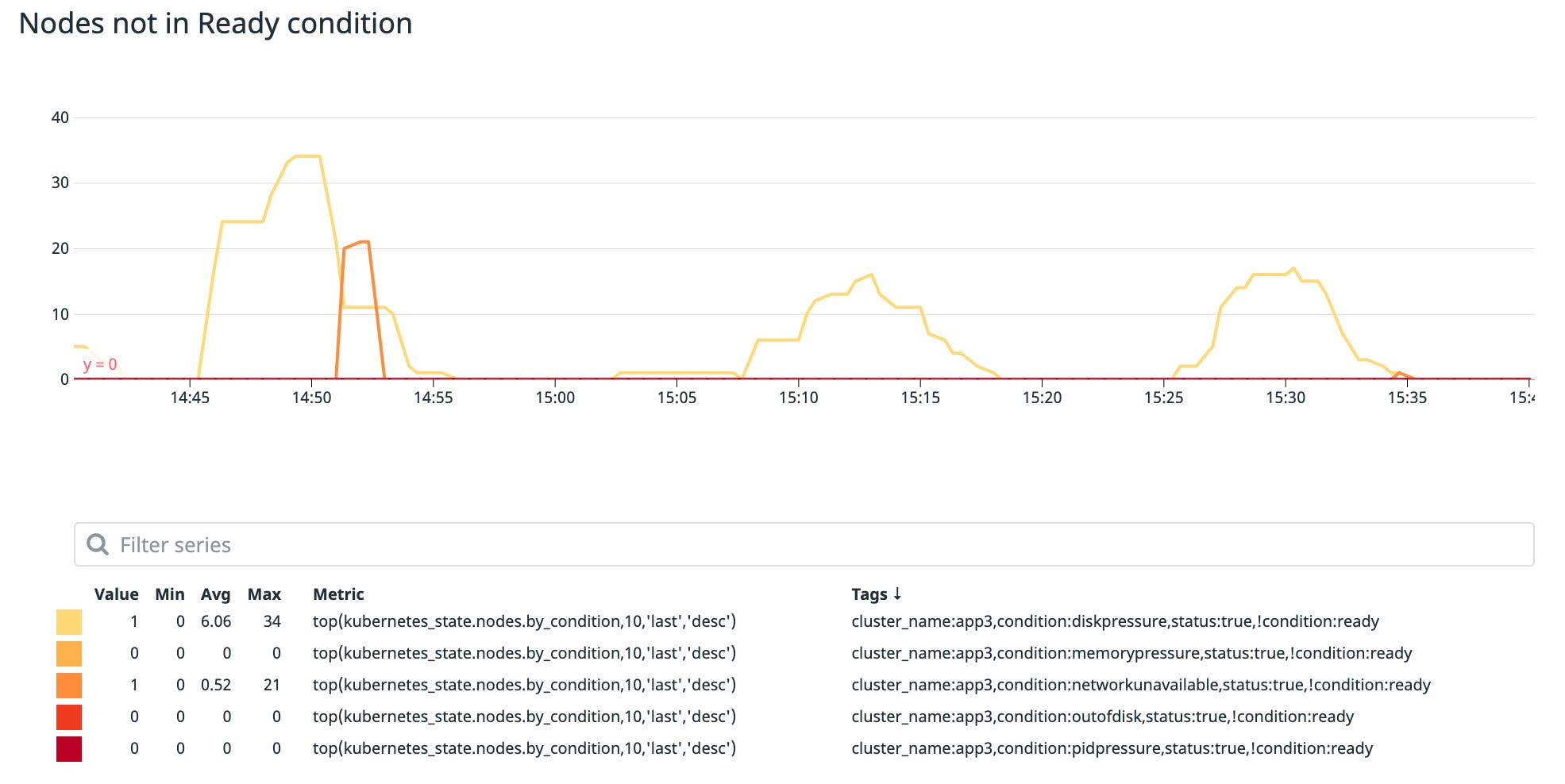
Task: Click the y = 0 marker label on chart
Action: tap(98, 364)
